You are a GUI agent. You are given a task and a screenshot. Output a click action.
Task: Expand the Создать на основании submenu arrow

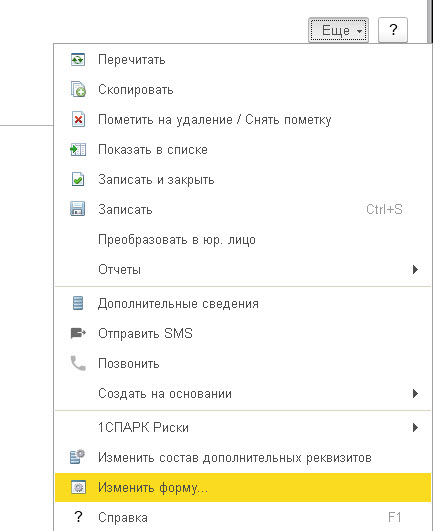415,394
